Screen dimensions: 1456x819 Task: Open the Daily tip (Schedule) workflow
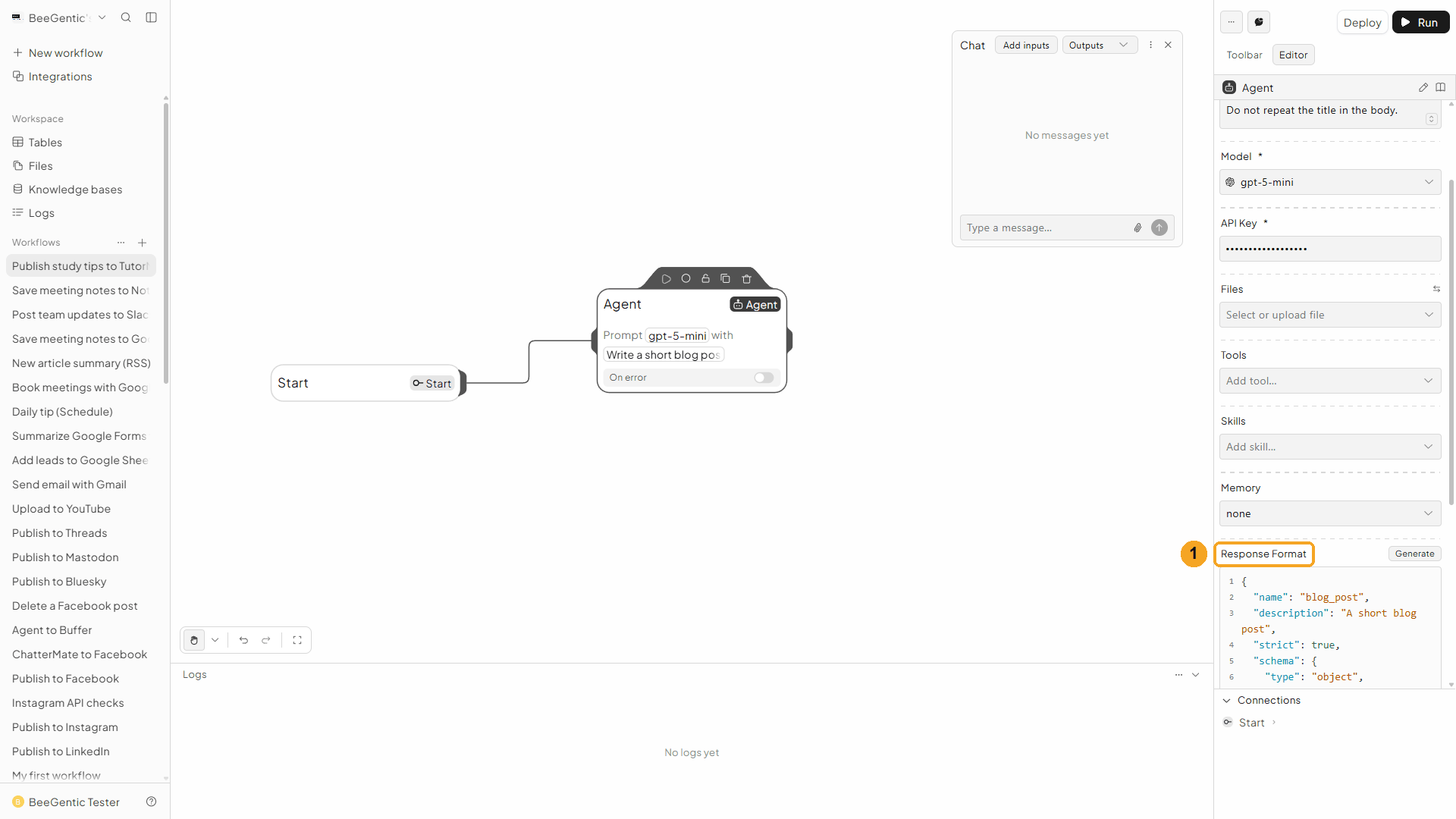[x=62, y=412]
